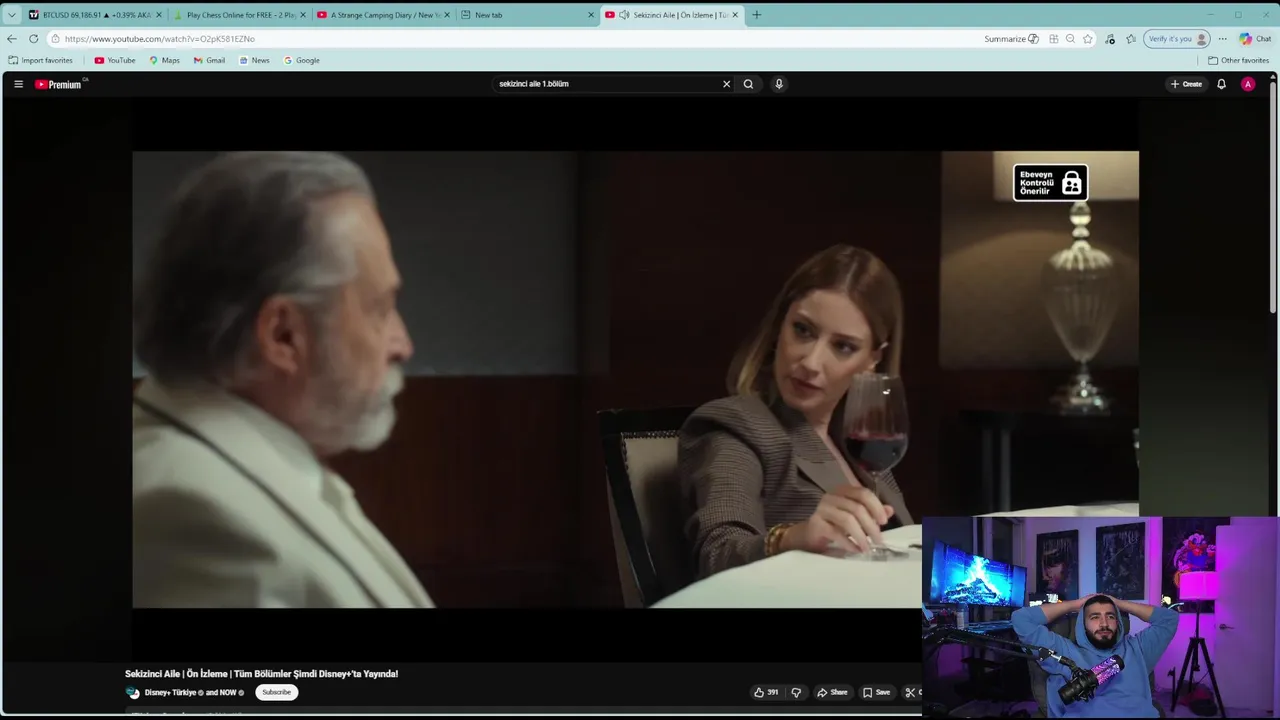Click the Create button on YouTube

tap(1186, 84)
